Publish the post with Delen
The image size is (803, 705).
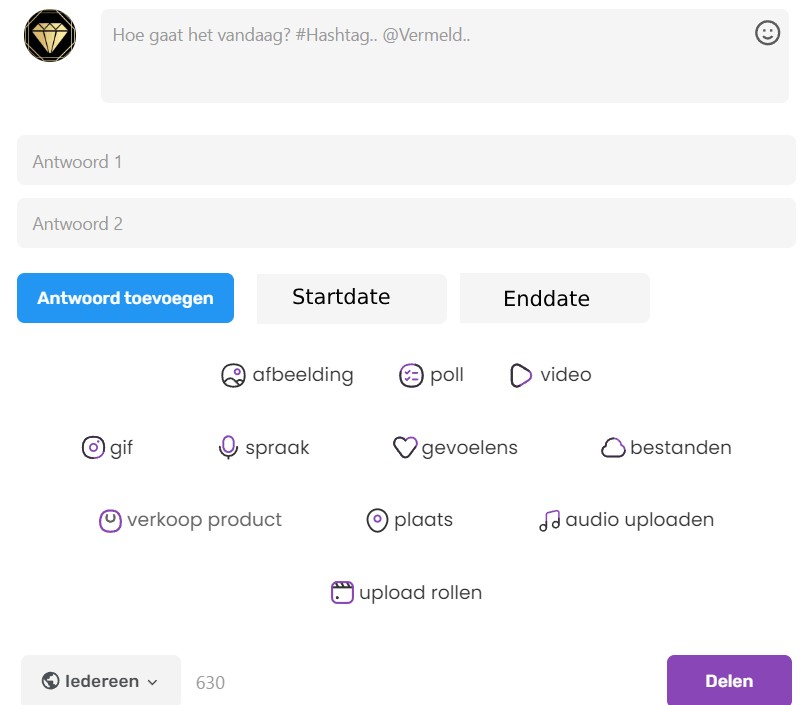pyautogui.click(x=729, y=680)
